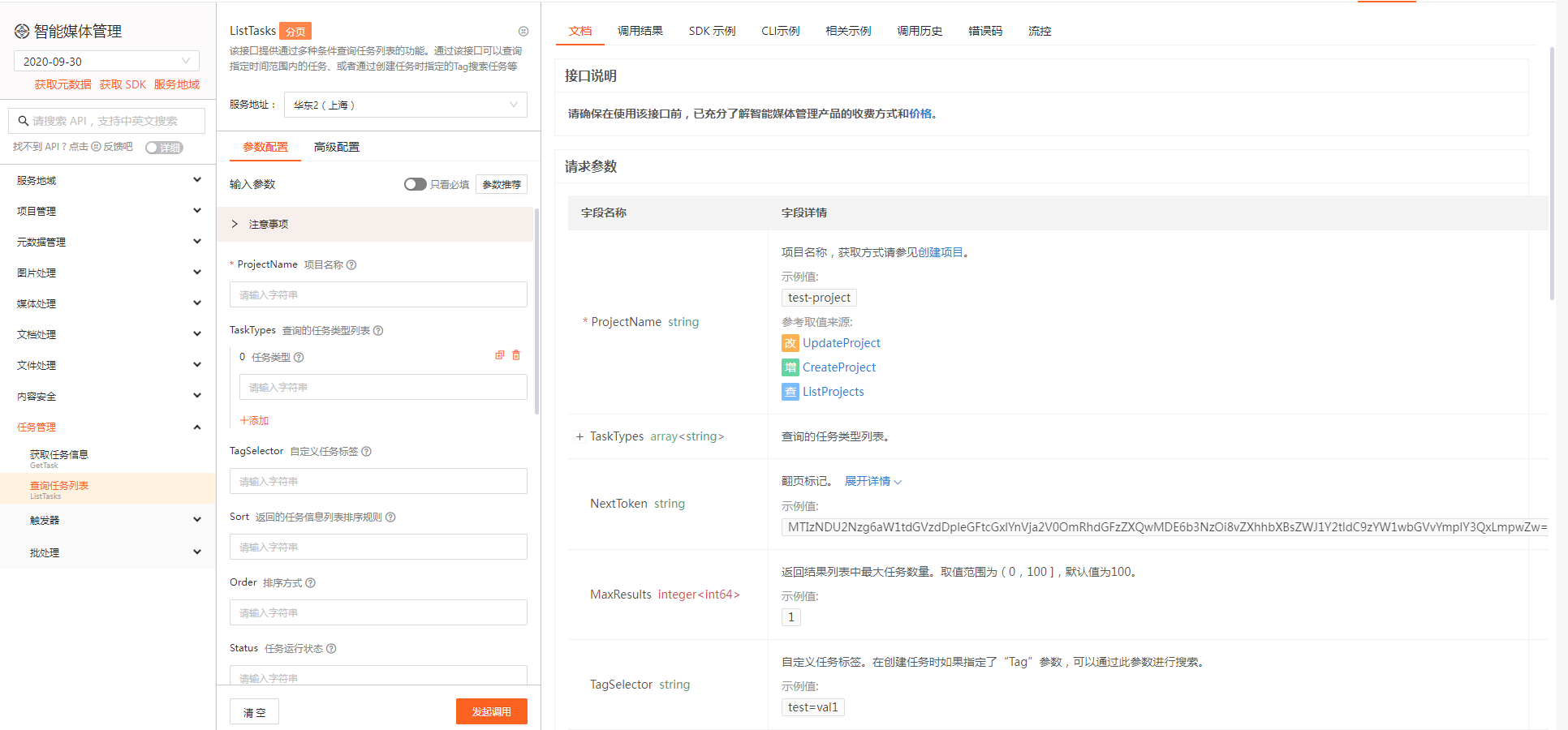Click the green 增 icon beside CreateProject
1568x730 pixels.
(x=790, y=367)
